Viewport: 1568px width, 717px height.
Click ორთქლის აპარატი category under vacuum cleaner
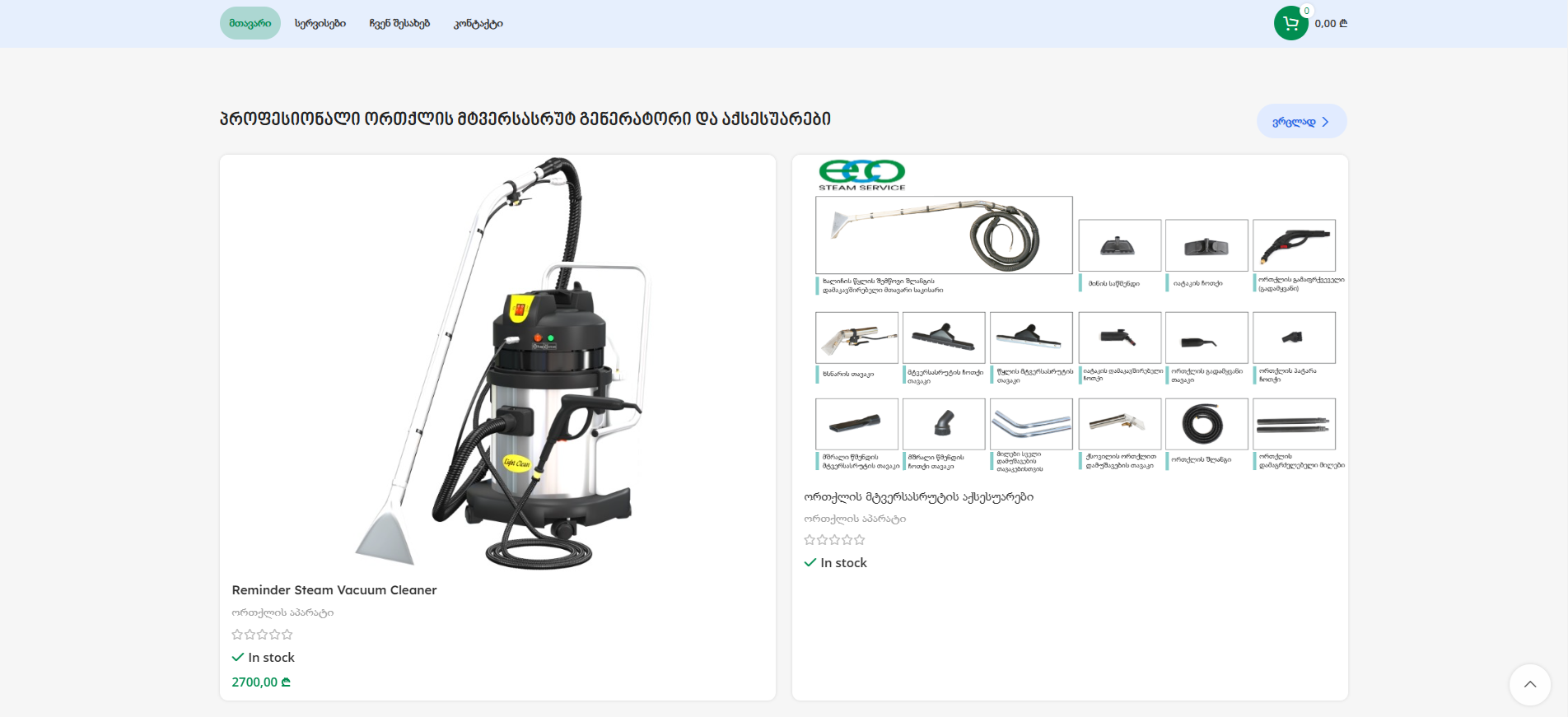coord(282,612)
